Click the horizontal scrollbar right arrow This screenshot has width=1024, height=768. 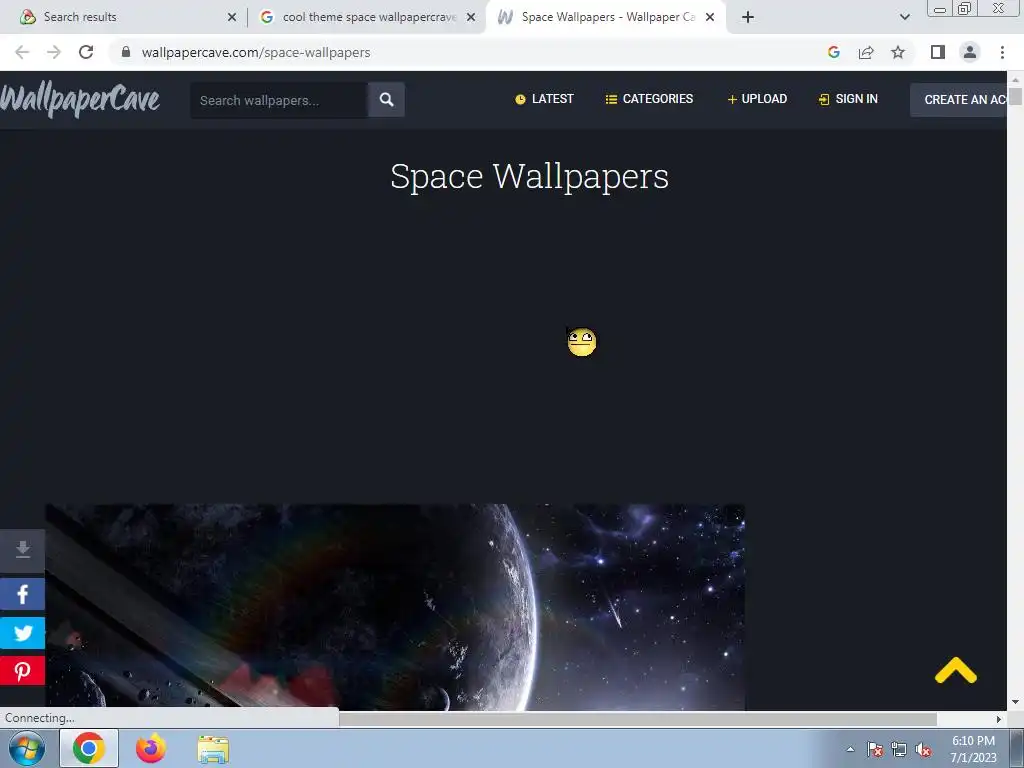pos(999,719)
